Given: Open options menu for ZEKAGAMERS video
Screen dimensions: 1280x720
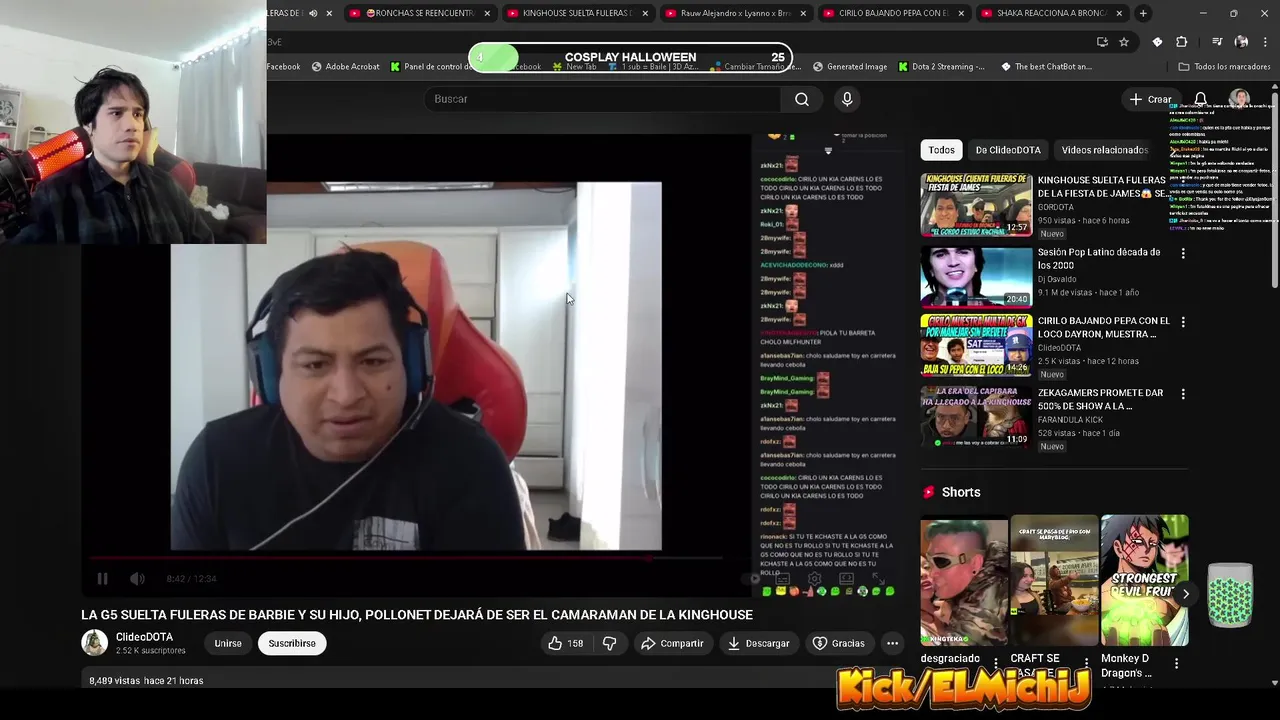Looking at the screenshot, I should click(1183, 395).
